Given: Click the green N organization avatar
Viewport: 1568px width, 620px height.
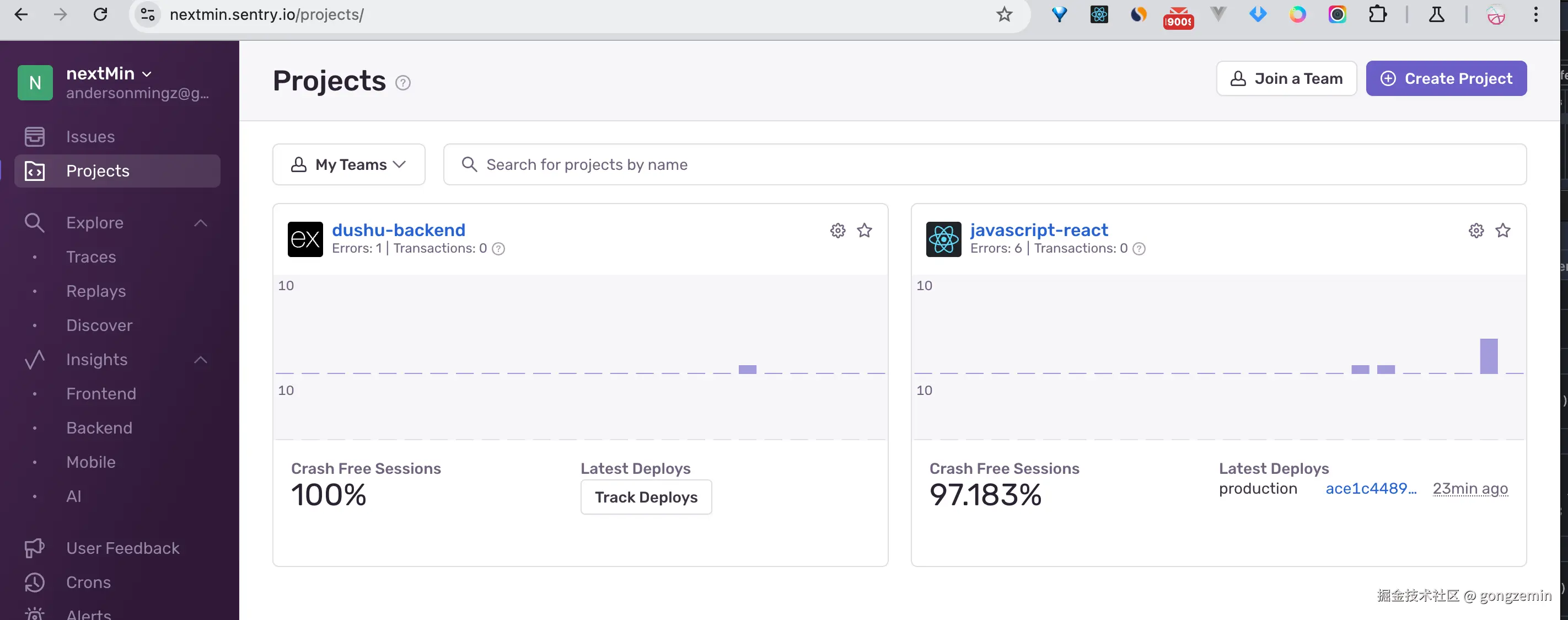Looking at the screenshot, I should [35, 82].
